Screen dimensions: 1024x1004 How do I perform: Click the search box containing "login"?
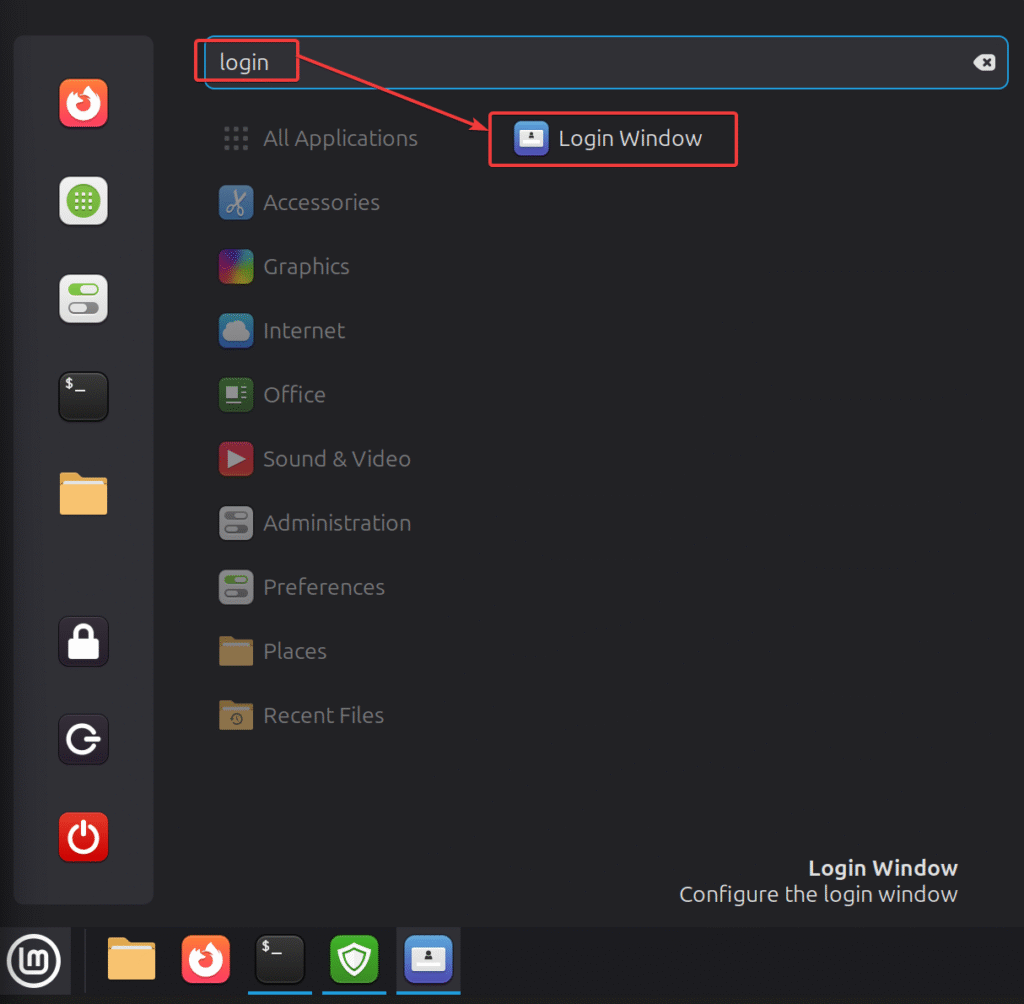(600, 63)
